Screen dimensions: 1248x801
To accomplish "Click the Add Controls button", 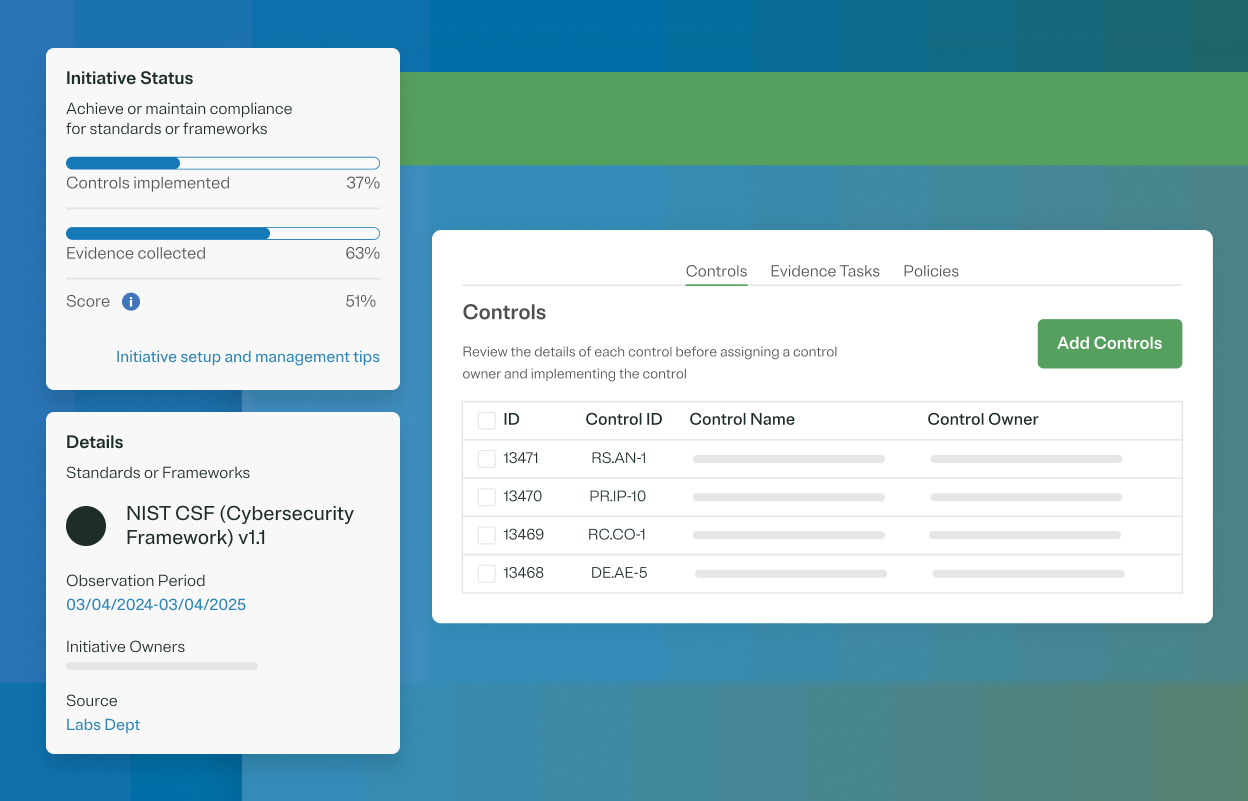I will pos(1109,343).
